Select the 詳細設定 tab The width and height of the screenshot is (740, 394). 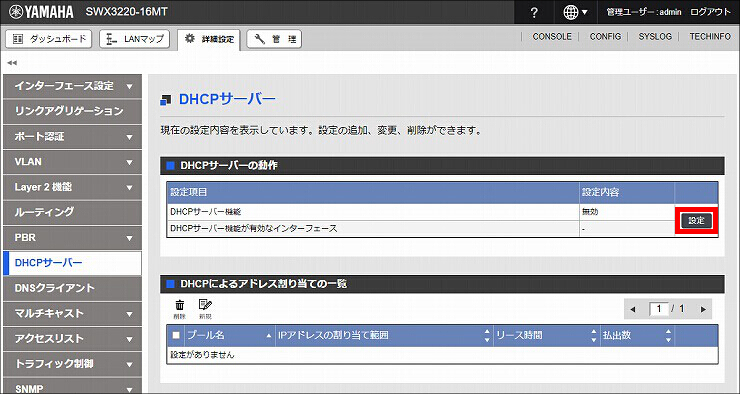[x=209, y=39]
